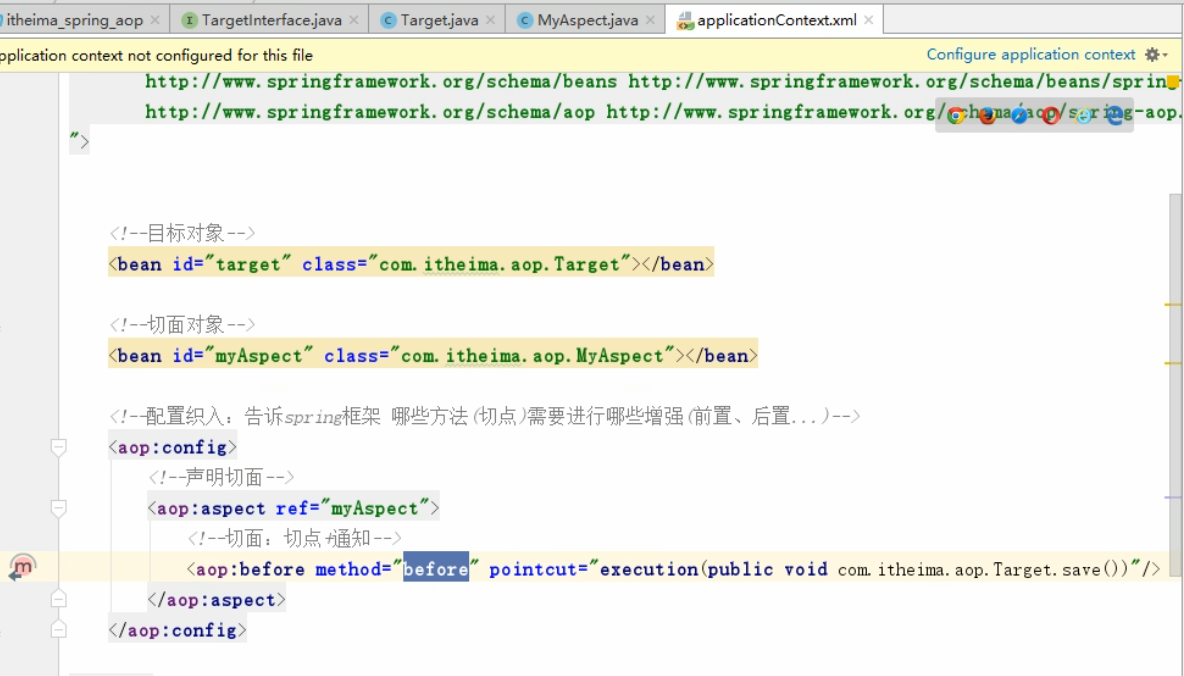
Task: Click the yellow warning indicator at scrollbar top
Action: click(x=1173, y=82)
